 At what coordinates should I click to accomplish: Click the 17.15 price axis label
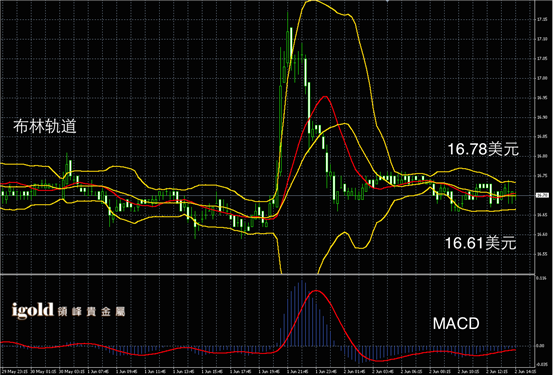(542, 19)
